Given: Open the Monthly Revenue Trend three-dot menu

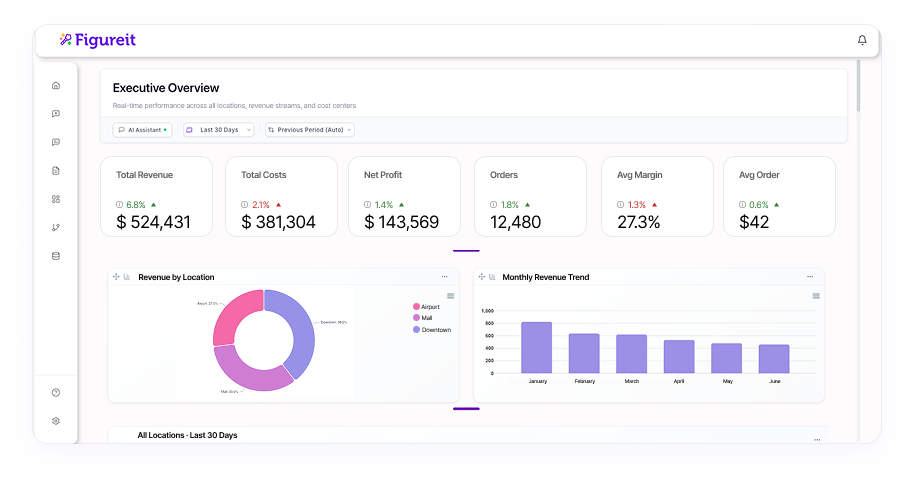Looking at the screenshot, I should pos(810,277).
